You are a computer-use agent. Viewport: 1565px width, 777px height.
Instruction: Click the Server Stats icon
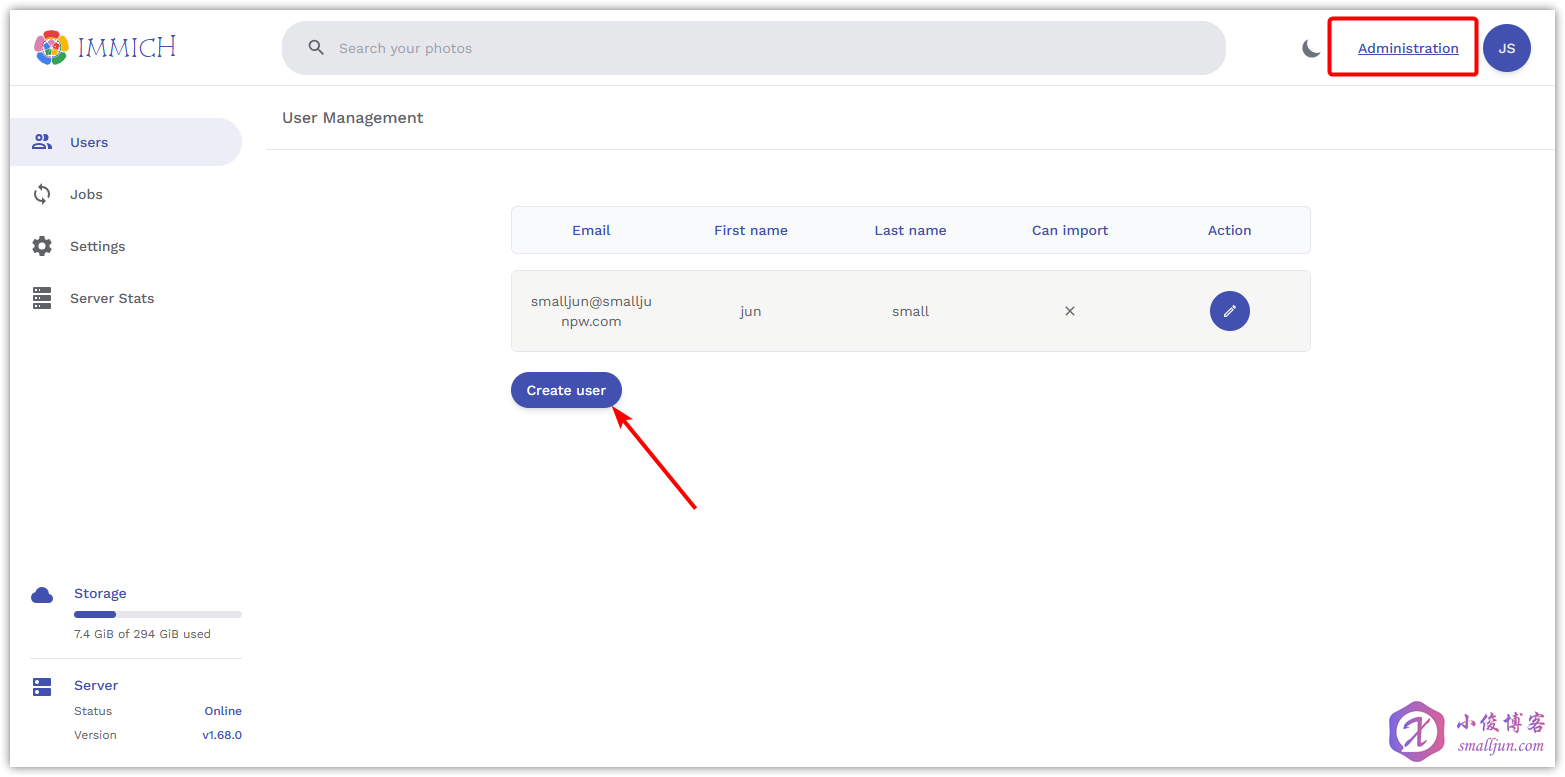click(42, 298)
